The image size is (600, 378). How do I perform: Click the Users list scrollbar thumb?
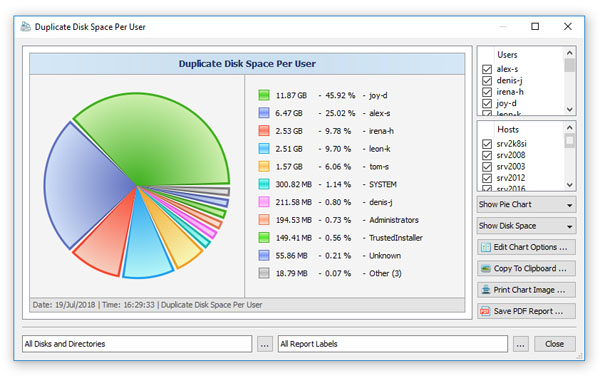(x=569, y=65)
